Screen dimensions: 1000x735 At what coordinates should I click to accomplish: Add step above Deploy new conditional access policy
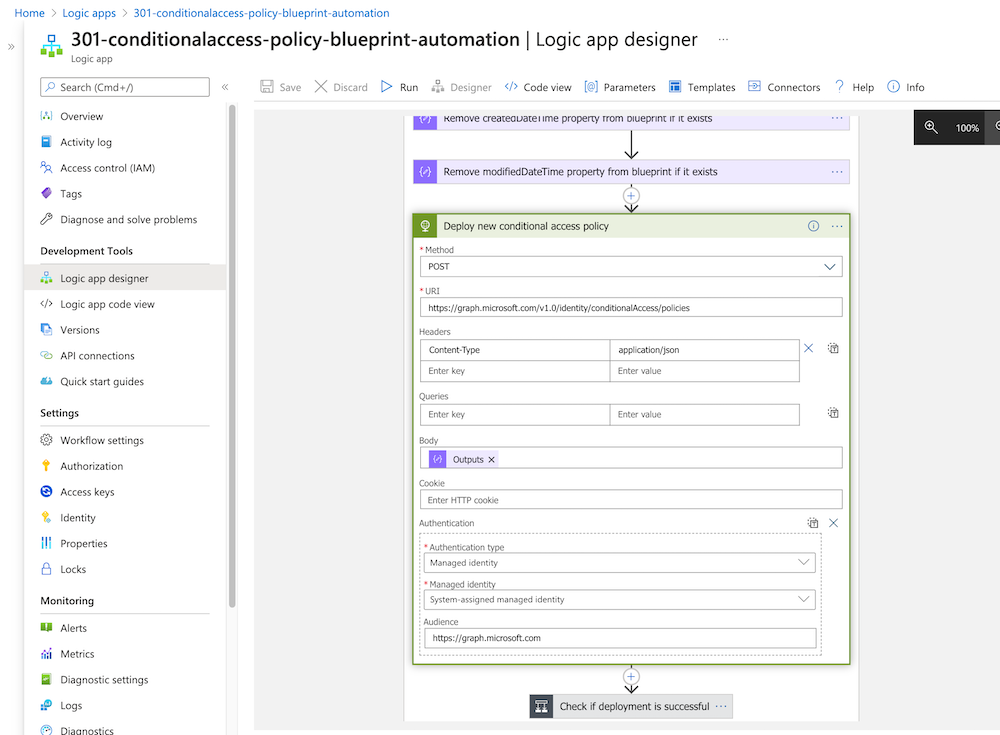click(631, 196)
